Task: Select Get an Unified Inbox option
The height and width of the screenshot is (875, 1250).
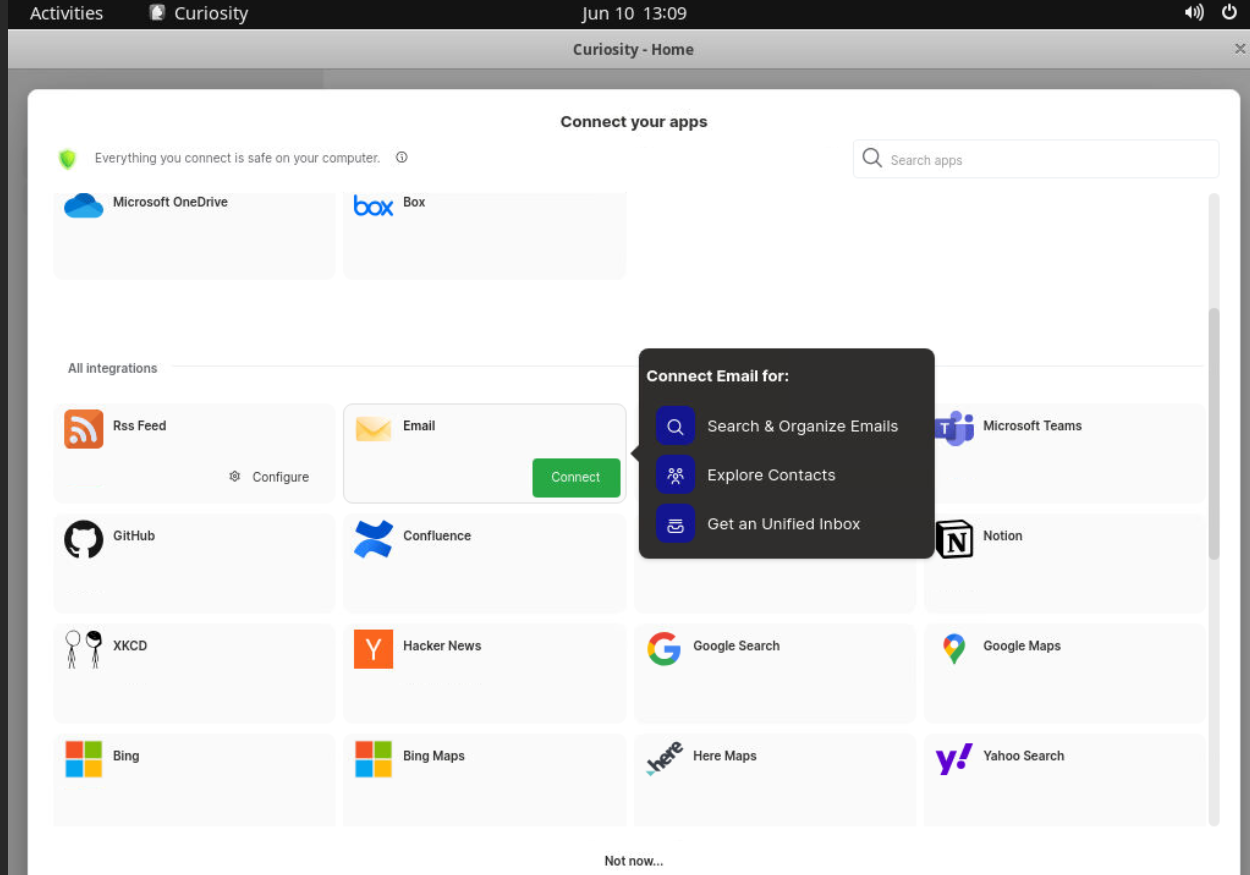Action: point(783,524)
